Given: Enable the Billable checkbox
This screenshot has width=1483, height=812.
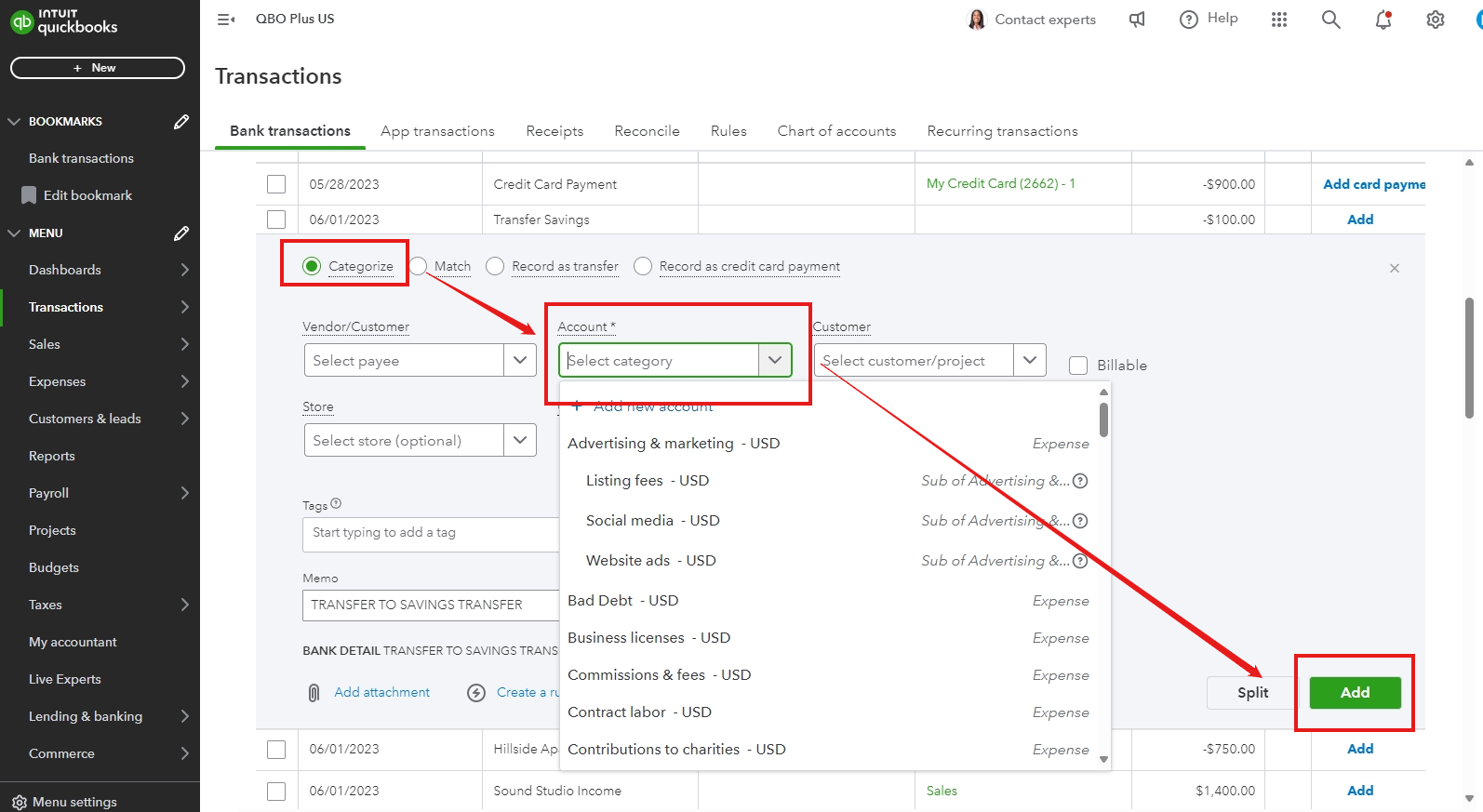Looking at the screenshot, I should (1078, 366).
